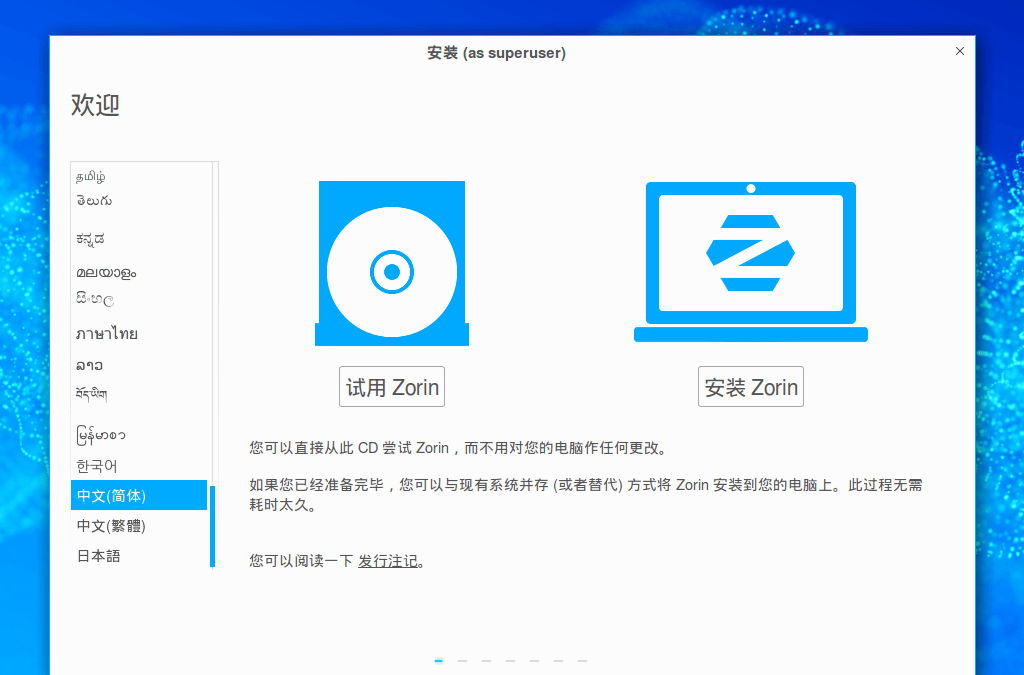The image size is (1024, 675).
Task: Click the laptop Install Zorin icon
Action: click(750, 262)
